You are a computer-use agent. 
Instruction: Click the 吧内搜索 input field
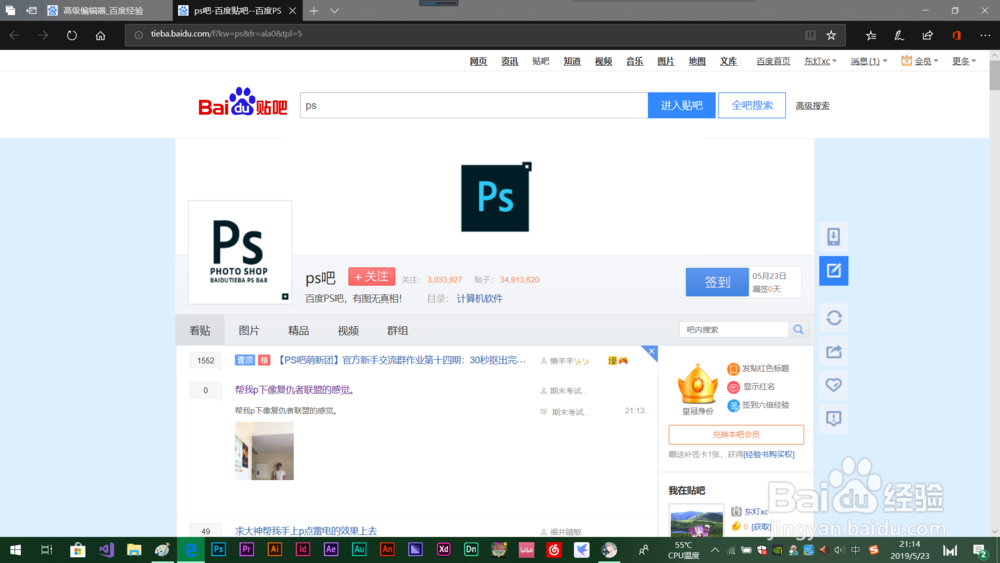click(734, 330)
